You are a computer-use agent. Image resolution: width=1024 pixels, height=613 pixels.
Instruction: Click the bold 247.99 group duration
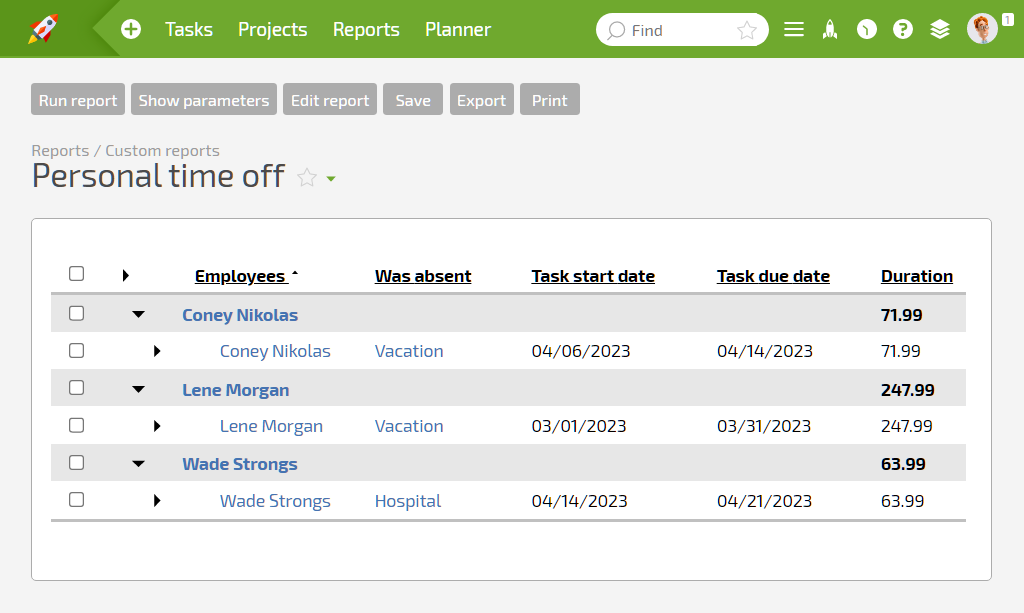pos(907,390)
